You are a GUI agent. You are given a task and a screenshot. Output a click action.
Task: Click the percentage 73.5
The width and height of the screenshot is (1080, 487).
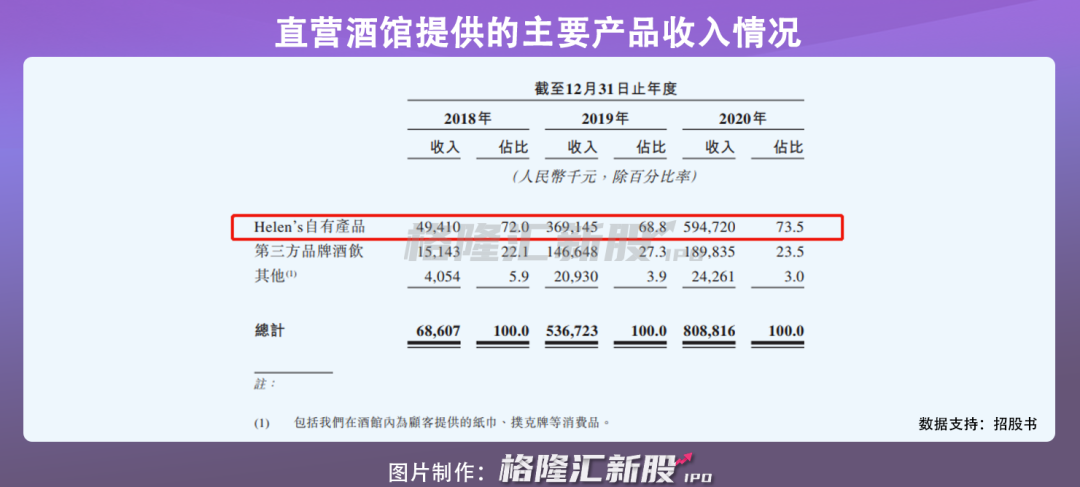[x=790, y=227]
